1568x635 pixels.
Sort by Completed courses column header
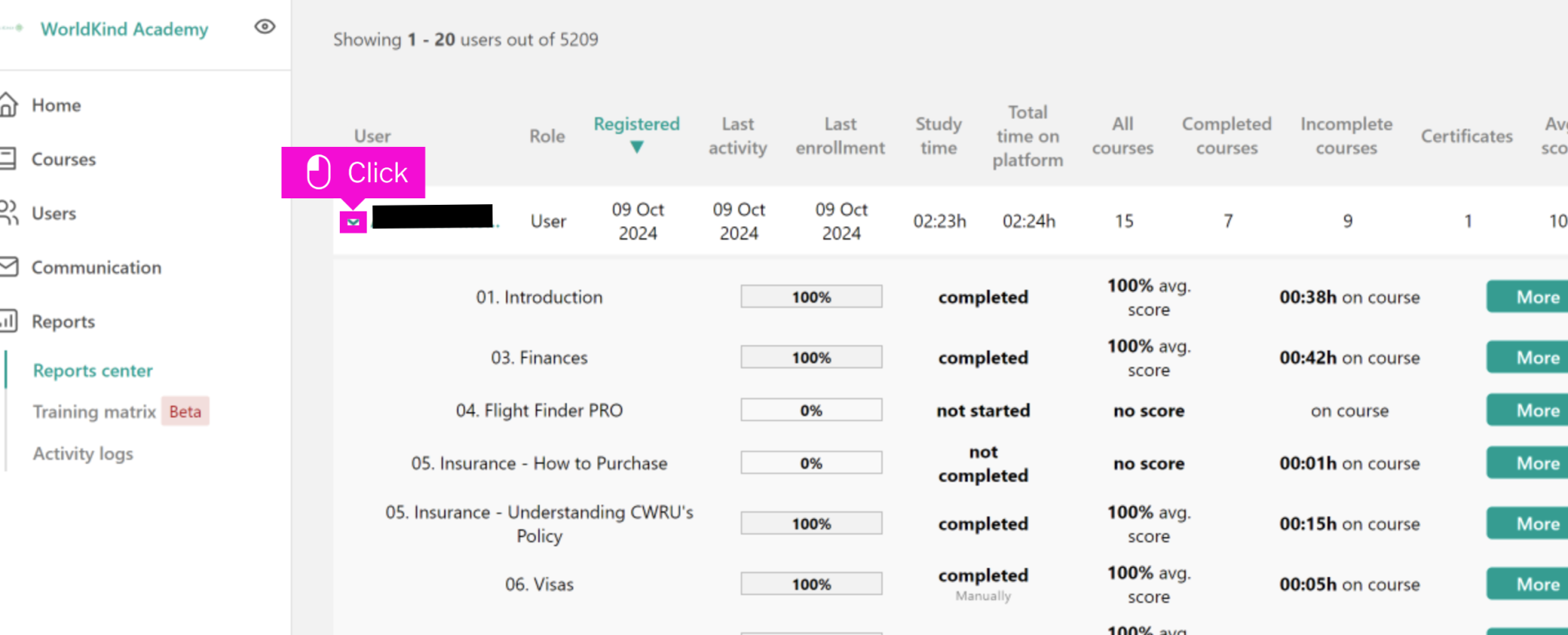click(1227, 135)
